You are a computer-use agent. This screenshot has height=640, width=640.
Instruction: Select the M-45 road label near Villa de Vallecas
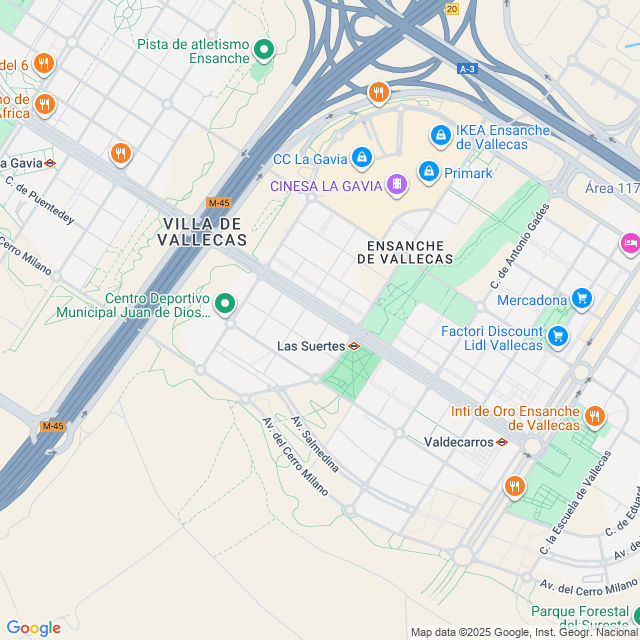point(219,203)
